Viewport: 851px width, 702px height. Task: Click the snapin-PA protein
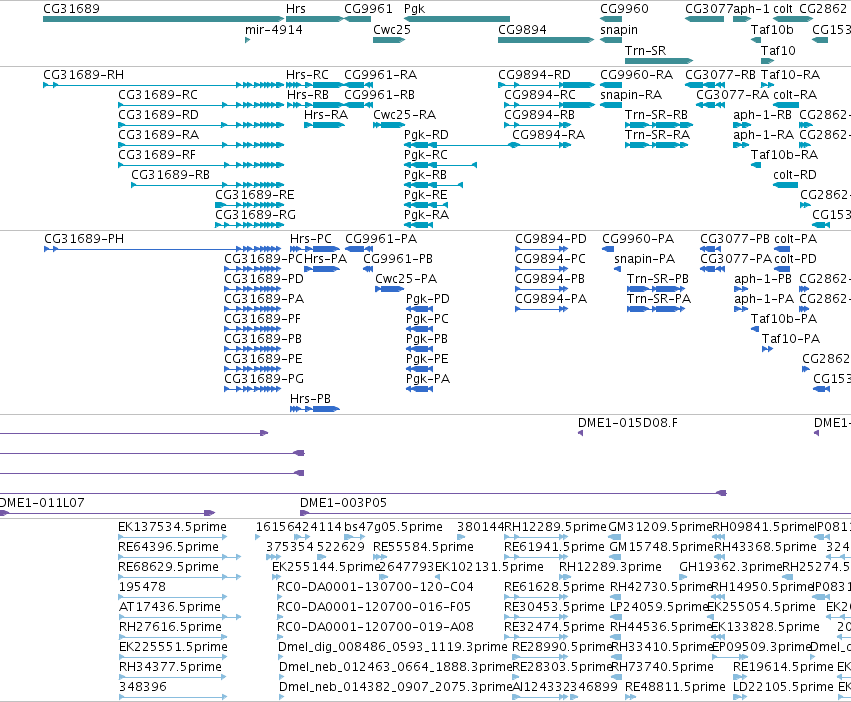618,269
